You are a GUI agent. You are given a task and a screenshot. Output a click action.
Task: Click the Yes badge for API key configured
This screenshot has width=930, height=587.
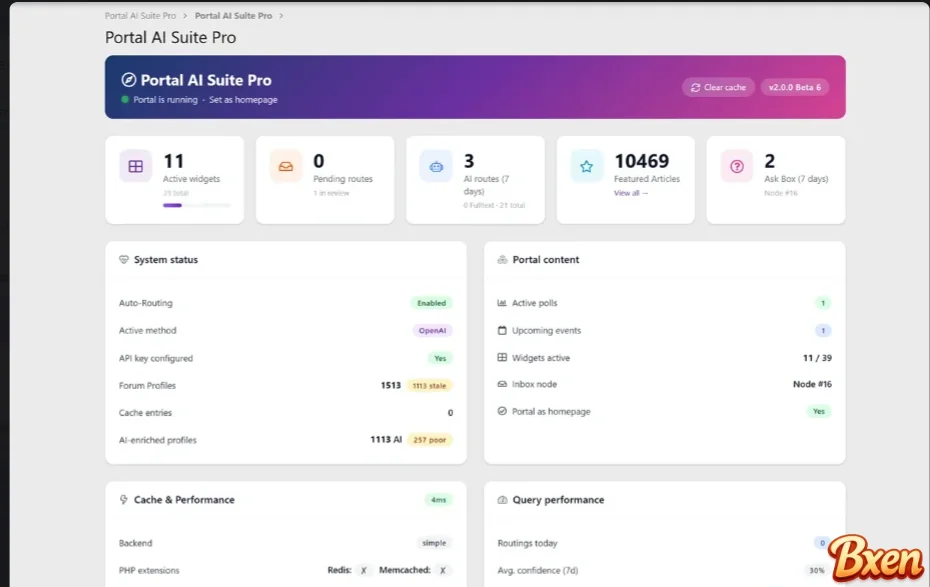440,358
